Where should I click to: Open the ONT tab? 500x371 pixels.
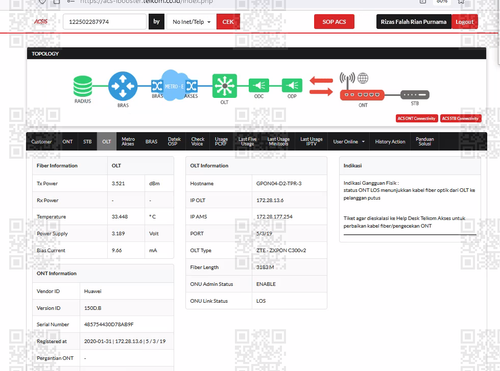point(67,142)
